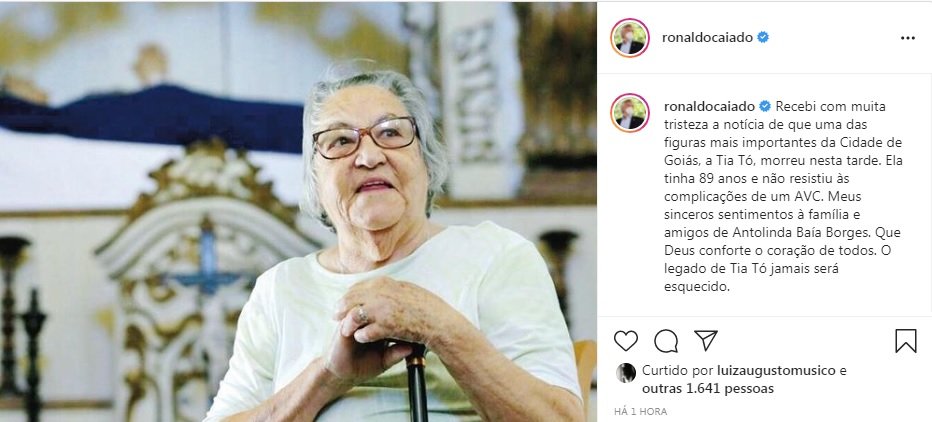932x422 pixels.
Task: Like the post with the heart icon
Action: pyautogui.click(x=625, y=341)
